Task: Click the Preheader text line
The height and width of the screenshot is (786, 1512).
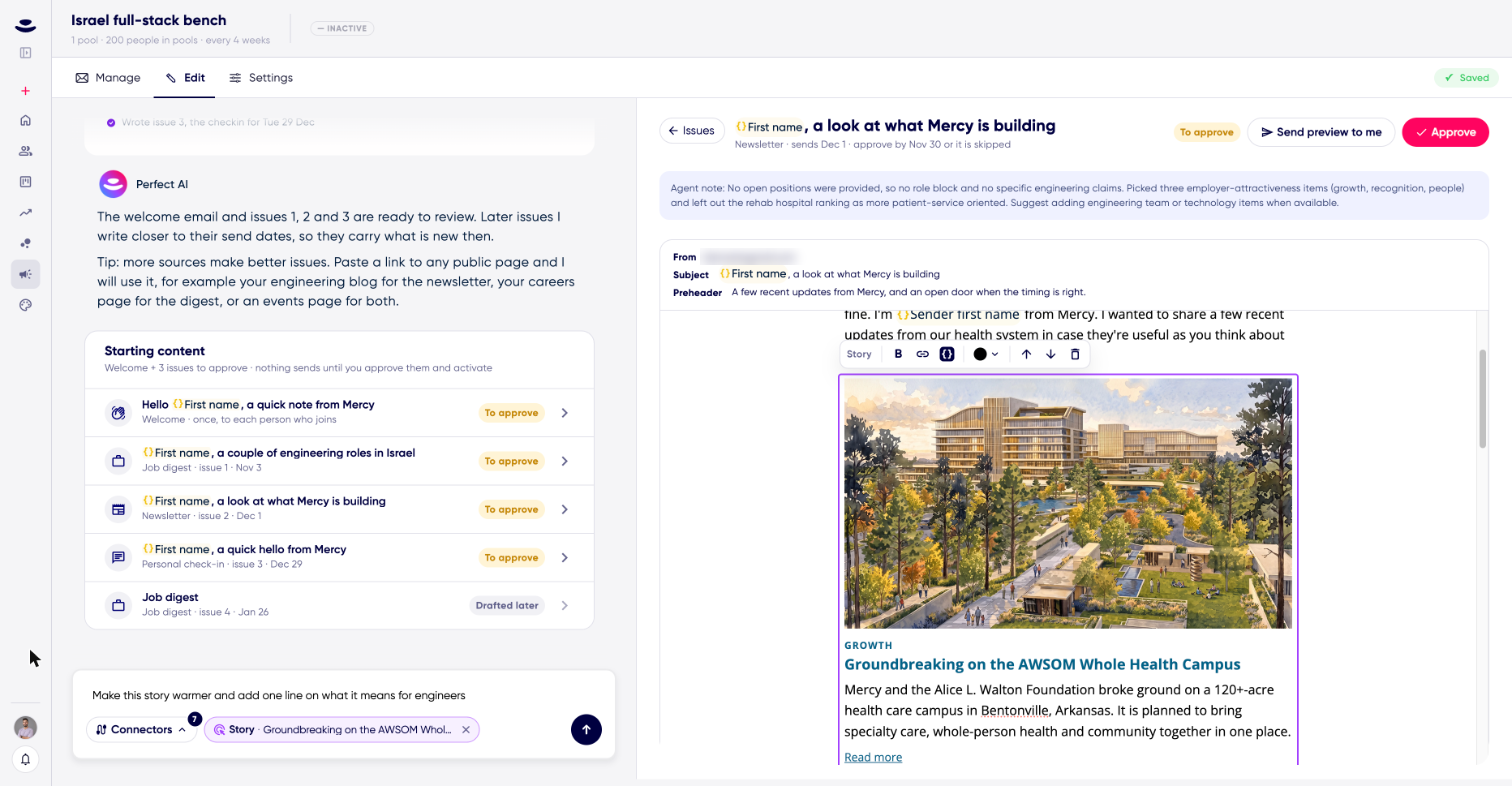Action: pyautogui.click(x=908, y=292)
